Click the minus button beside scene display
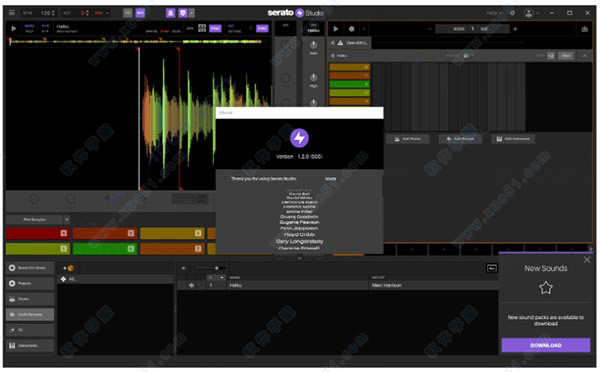Image resolution: width=600 pixels, height=372 pixels. point(429,29)
